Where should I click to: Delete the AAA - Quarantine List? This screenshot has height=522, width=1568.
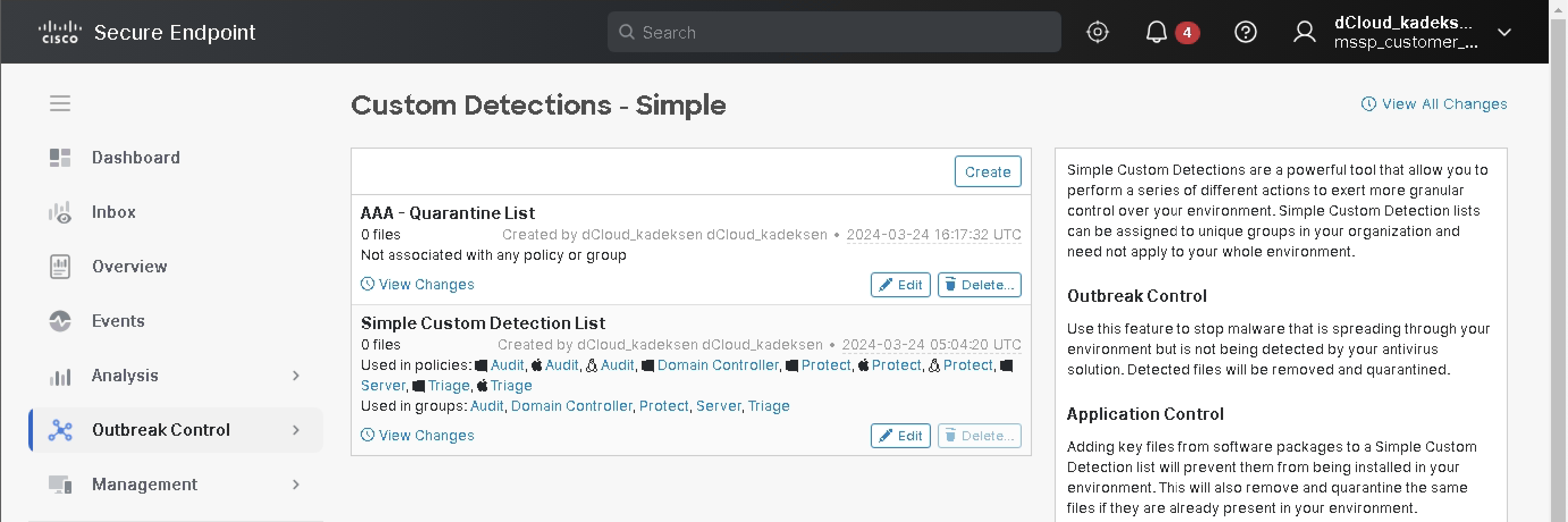point(979,285)
